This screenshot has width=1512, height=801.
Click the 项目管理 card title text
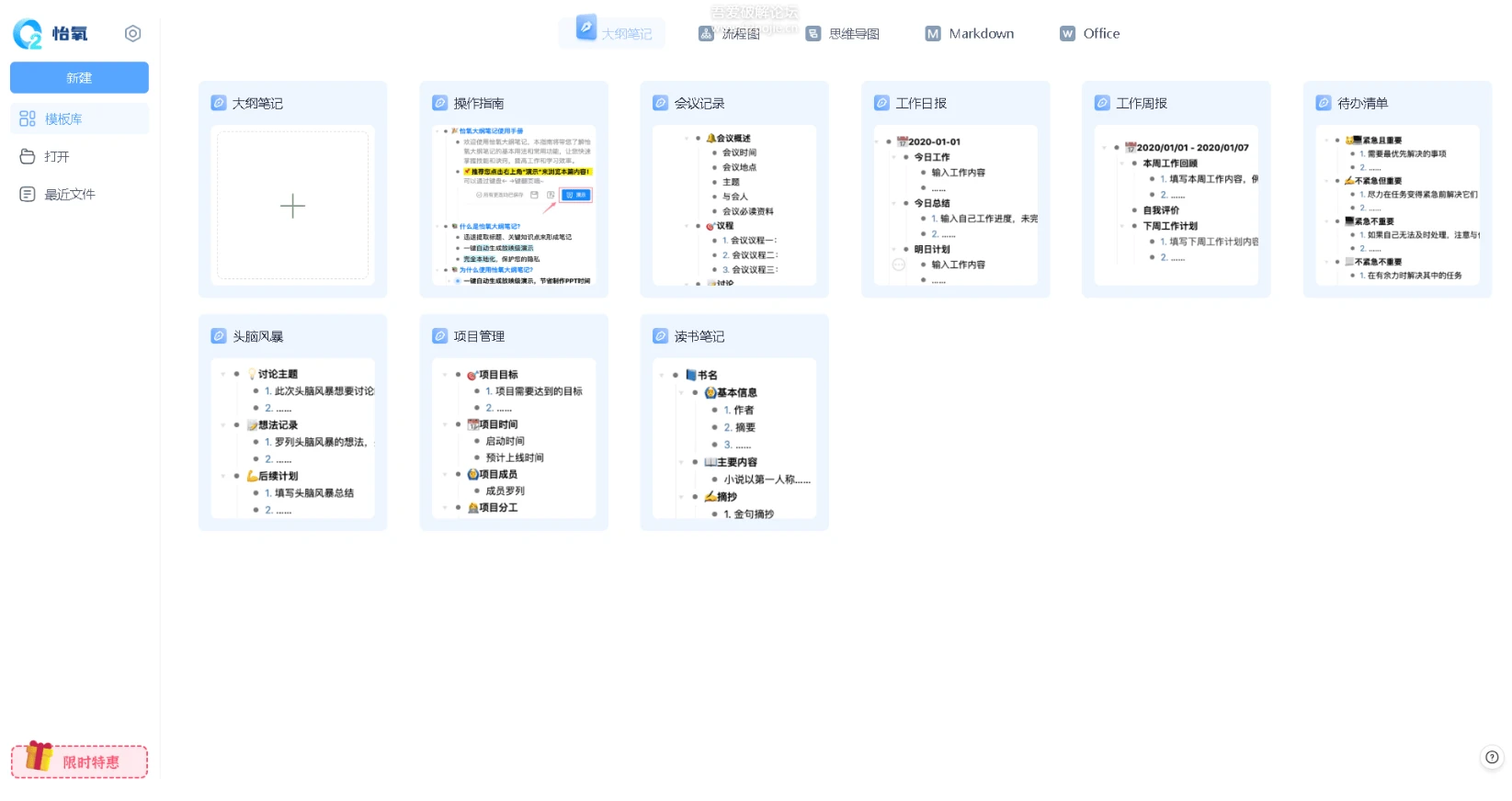coord(479,336)
